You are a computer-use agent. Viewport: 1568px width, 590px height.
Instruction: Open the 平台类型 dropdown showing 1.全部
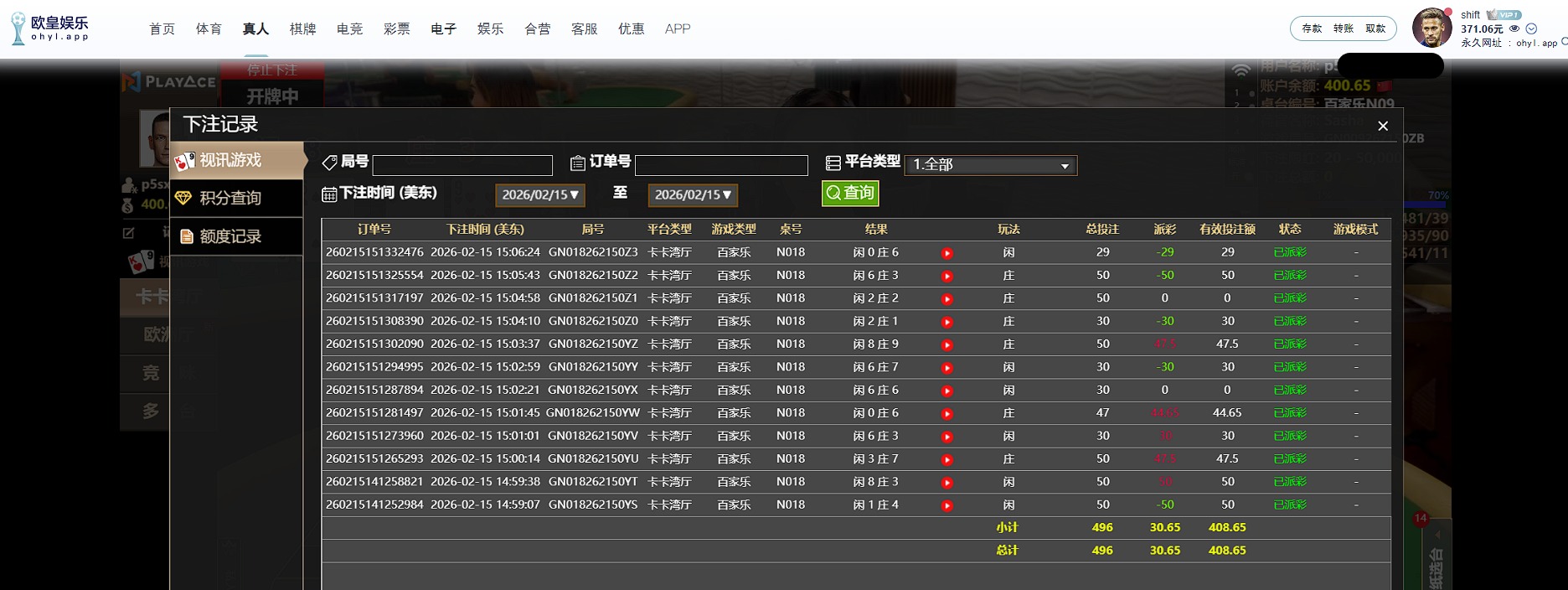pos(991,165)
